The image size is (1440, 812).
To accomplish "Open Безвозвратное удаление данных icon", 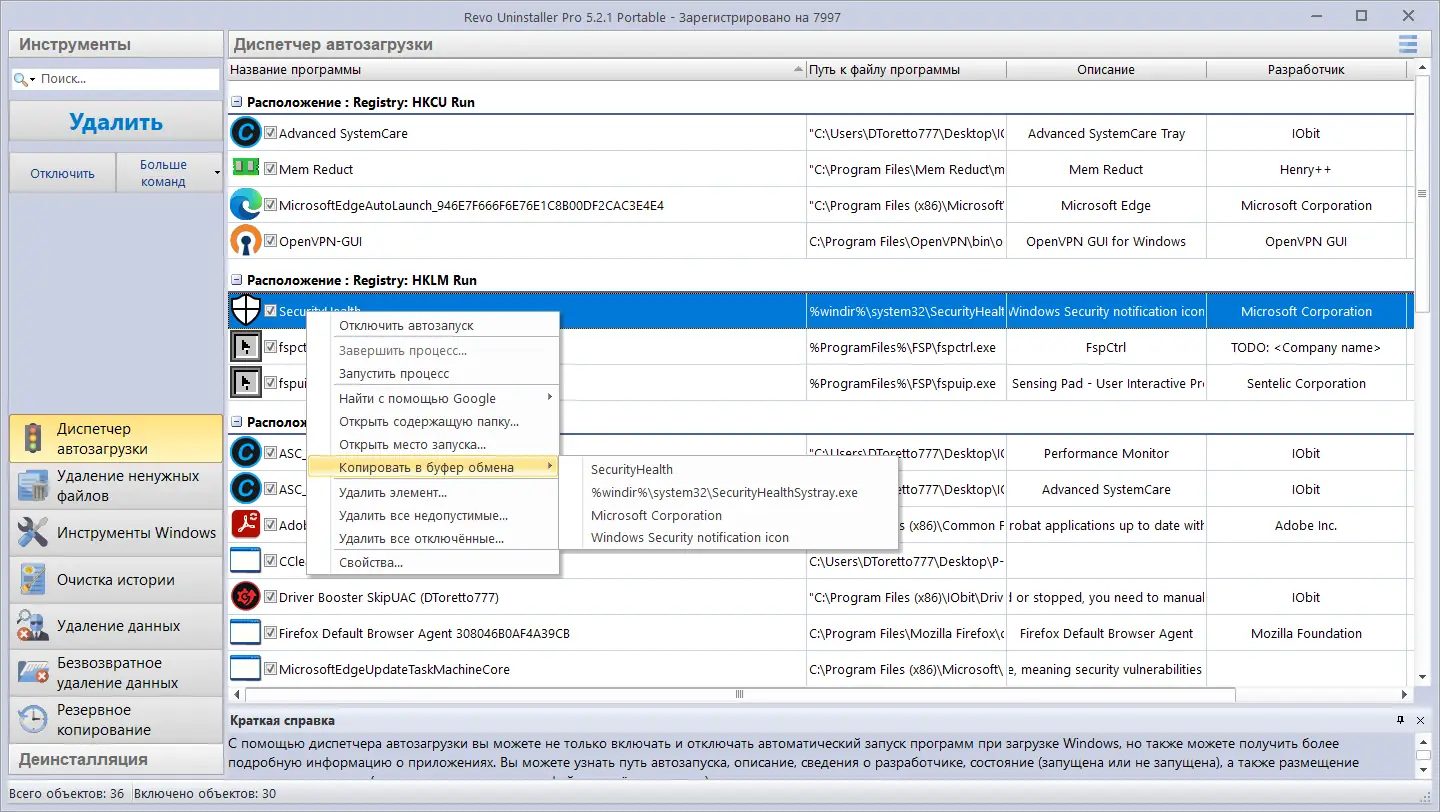I will coord(33,673).
